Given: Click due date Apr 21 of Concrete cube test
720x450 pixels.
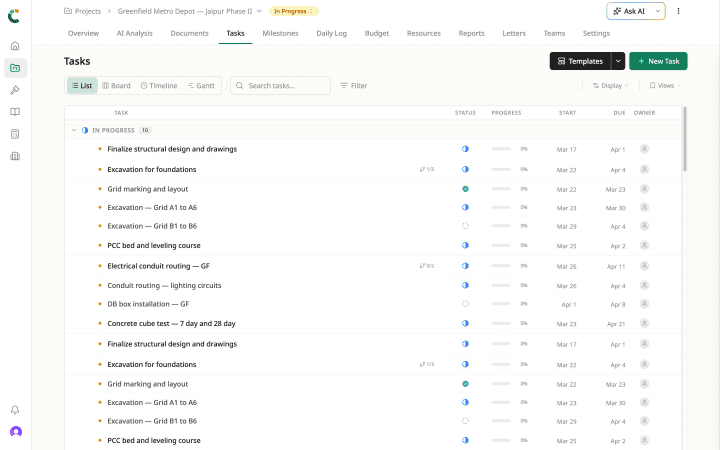Looking at the screenshot, I should (616, 324).
